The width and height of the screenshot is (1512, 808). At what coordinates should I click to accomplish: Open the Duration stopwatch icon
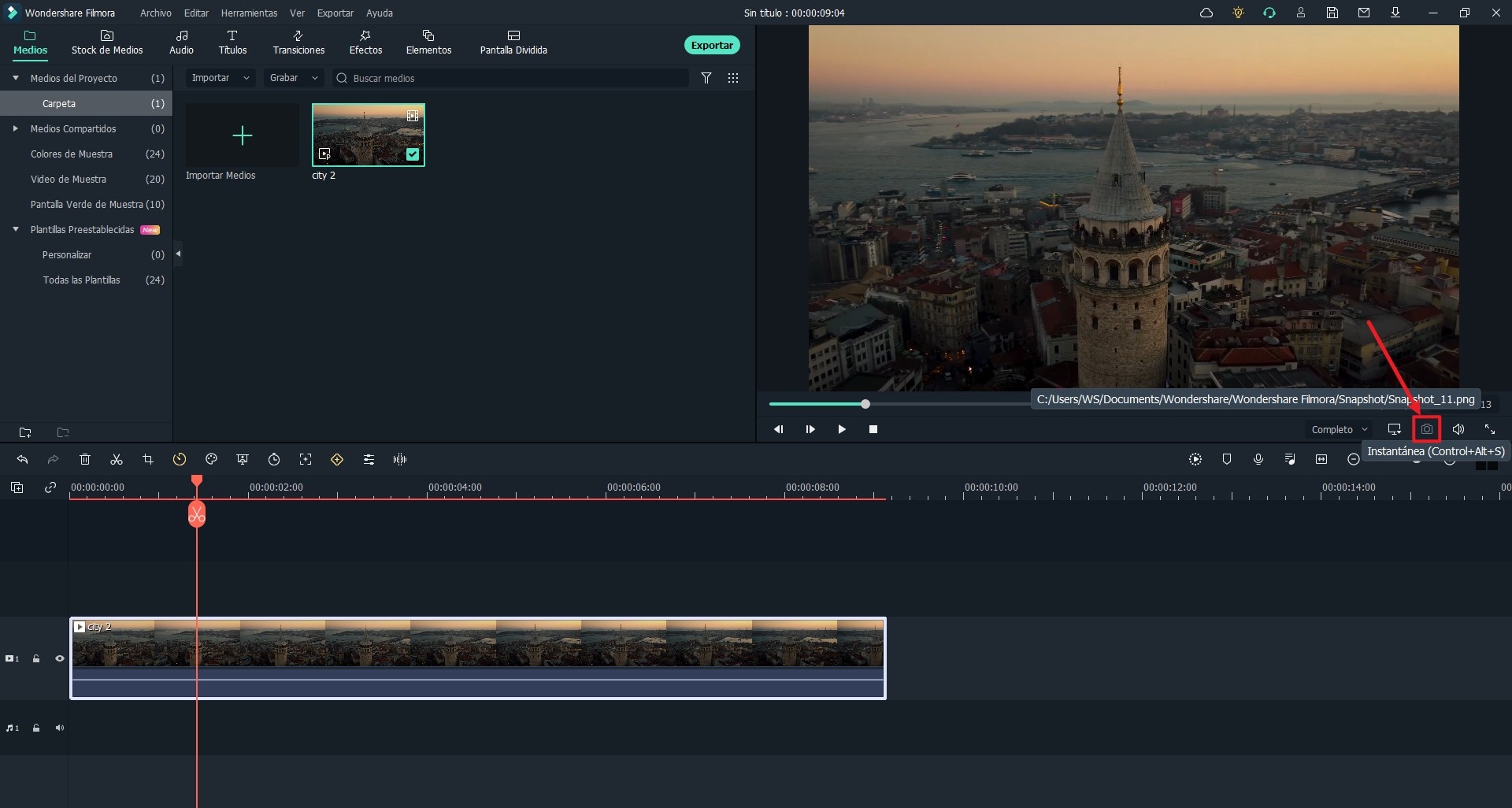tap(274, 459)
